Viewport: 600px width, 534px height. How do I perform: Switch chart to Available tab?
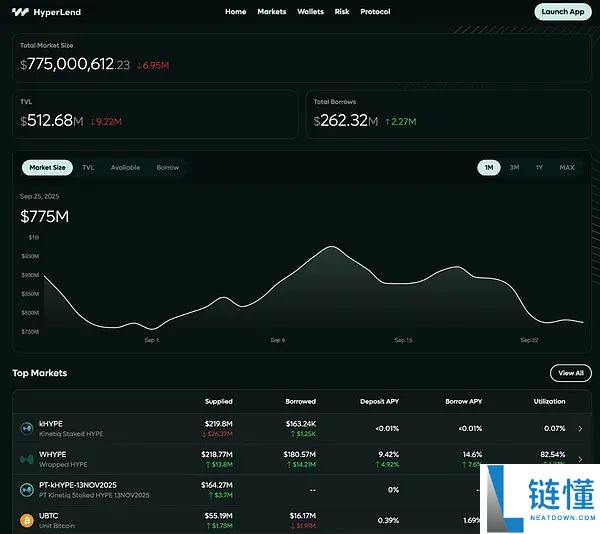[x=125, y=168]
